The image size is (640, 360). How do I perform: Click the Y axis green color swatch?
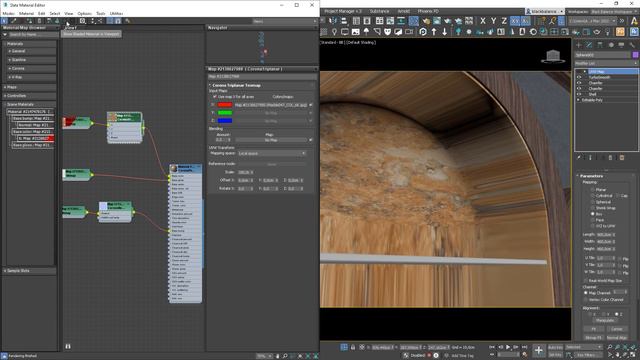[225, 113]
